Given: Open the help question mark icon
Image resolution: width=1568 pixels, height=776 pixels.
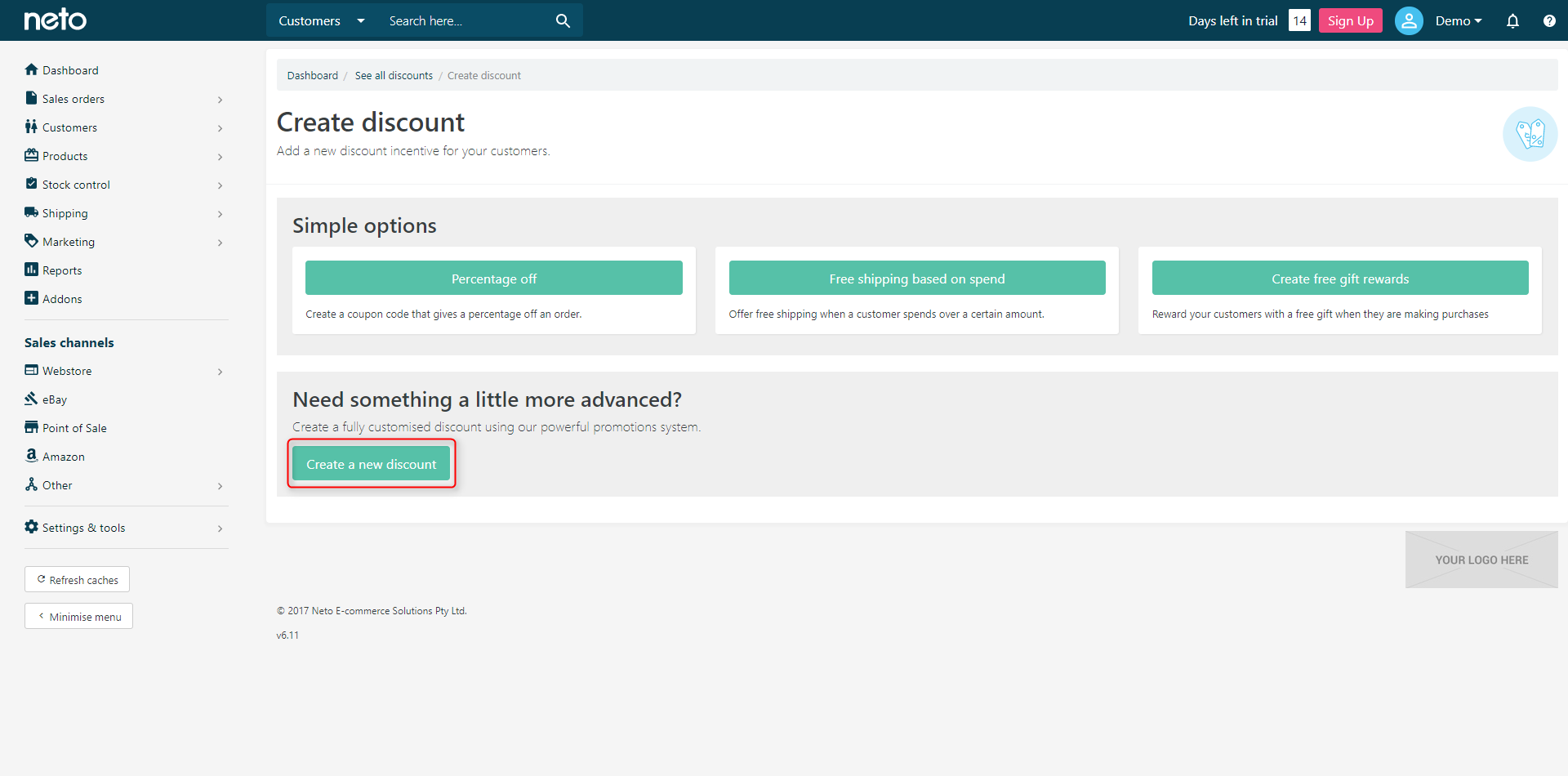Looking at the screenshot, I should click(1549, 20).
